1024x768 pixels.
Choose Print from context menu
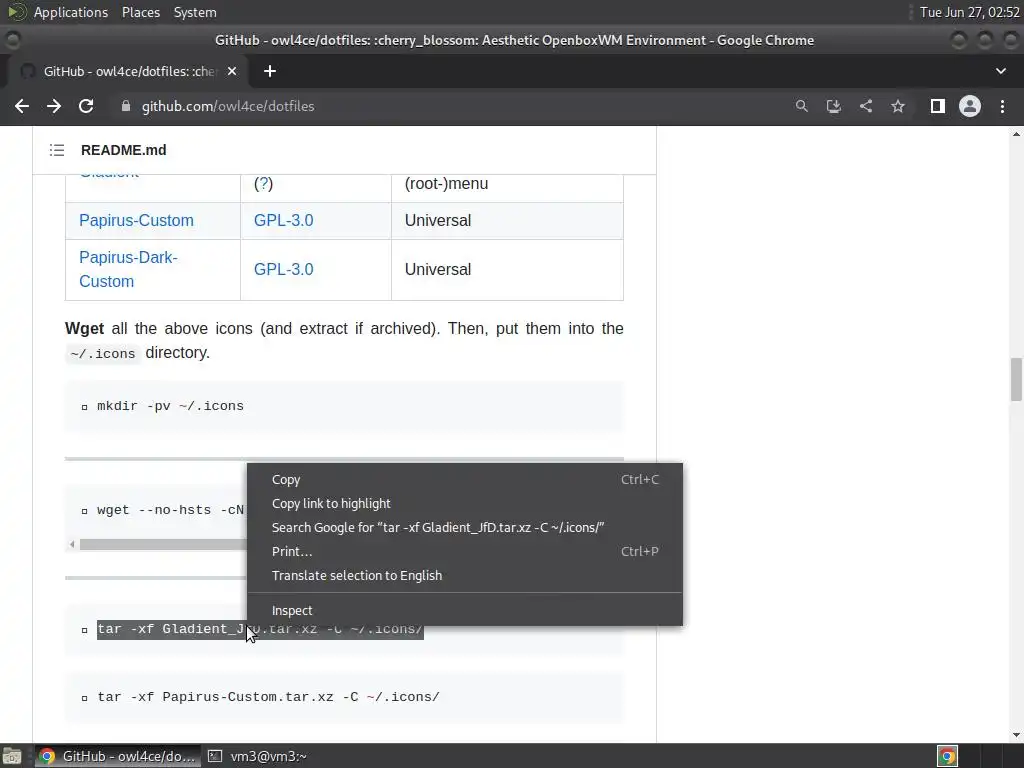tap(465, 551)
